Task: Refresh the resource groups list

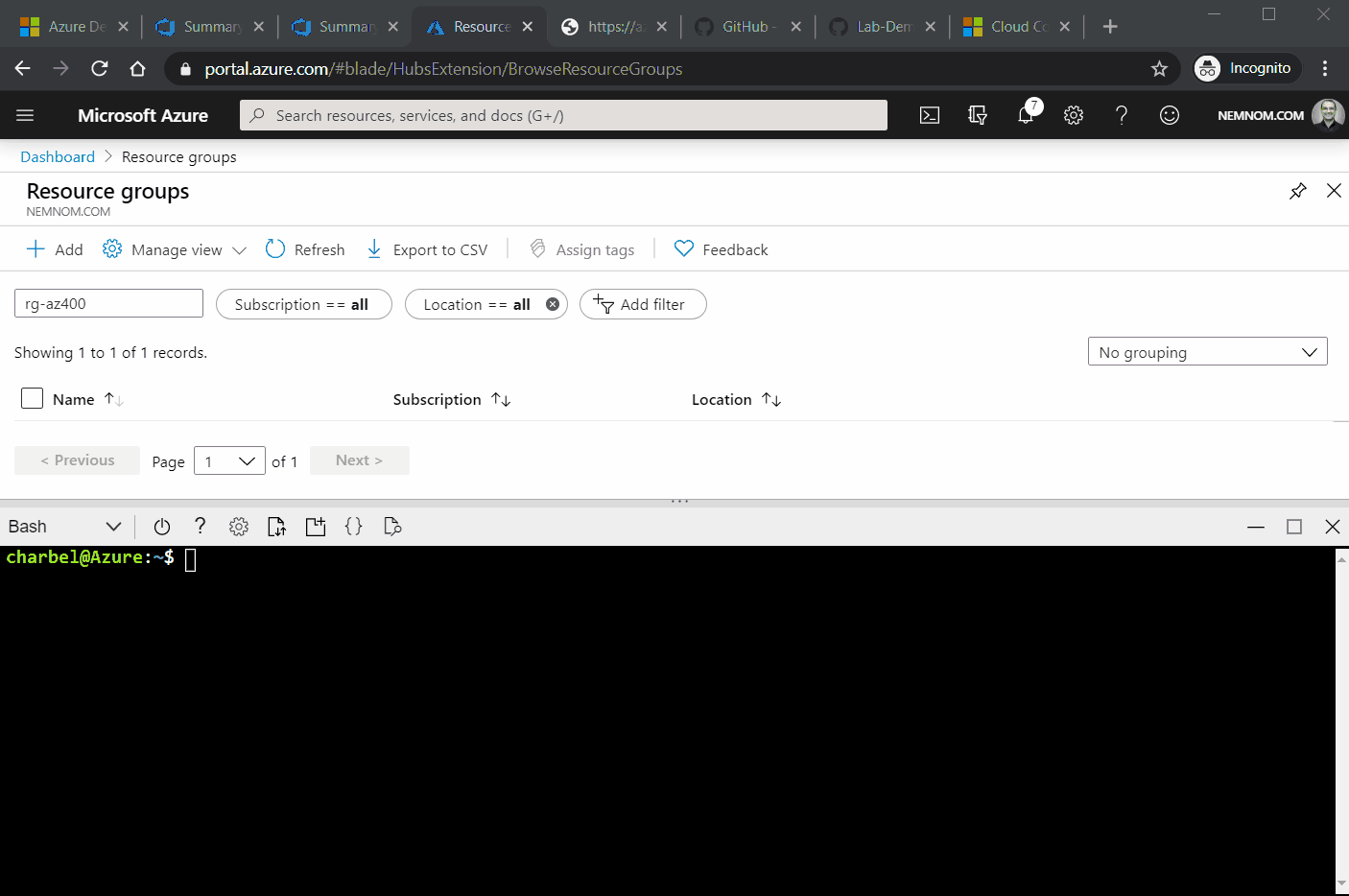Action: click(305, 249)
